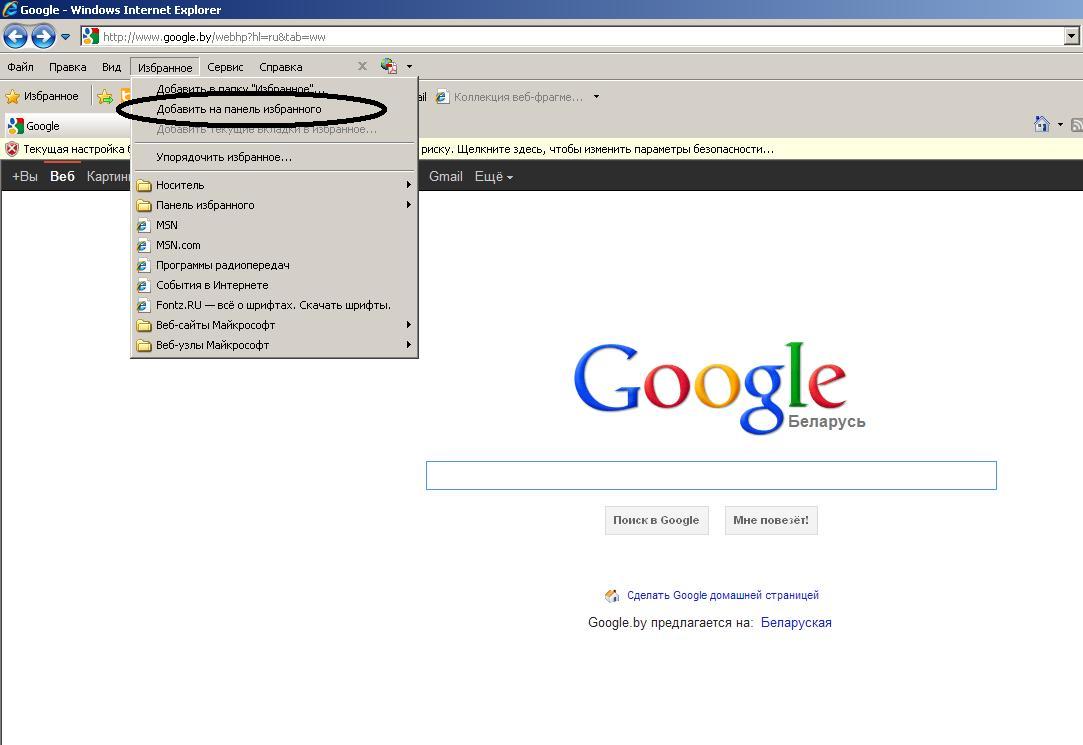Click Сделать Google домашней страницей link

(x=722, y=595)
